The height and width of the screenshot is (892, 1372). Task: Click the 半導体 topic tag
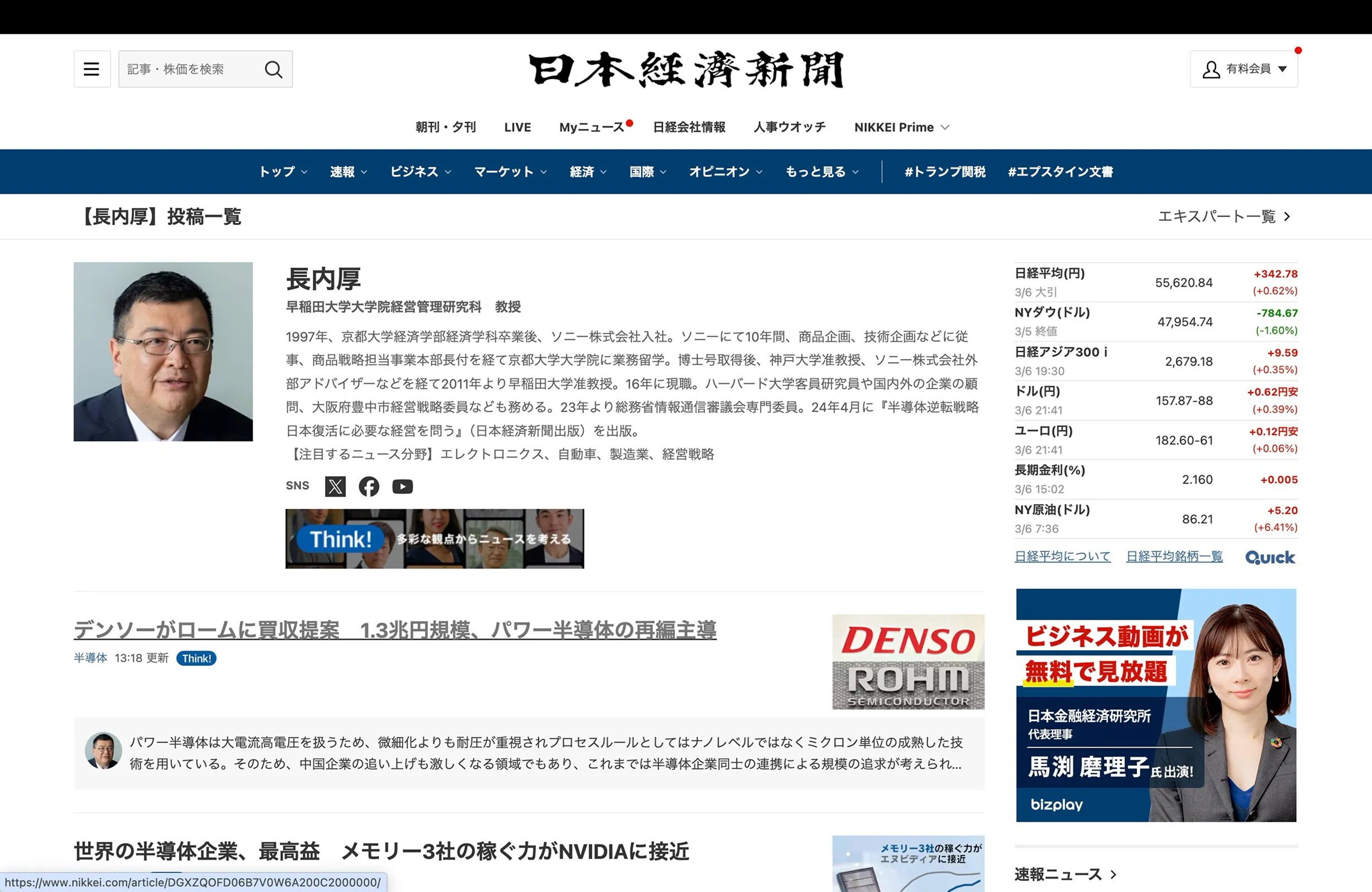(90, 658)
